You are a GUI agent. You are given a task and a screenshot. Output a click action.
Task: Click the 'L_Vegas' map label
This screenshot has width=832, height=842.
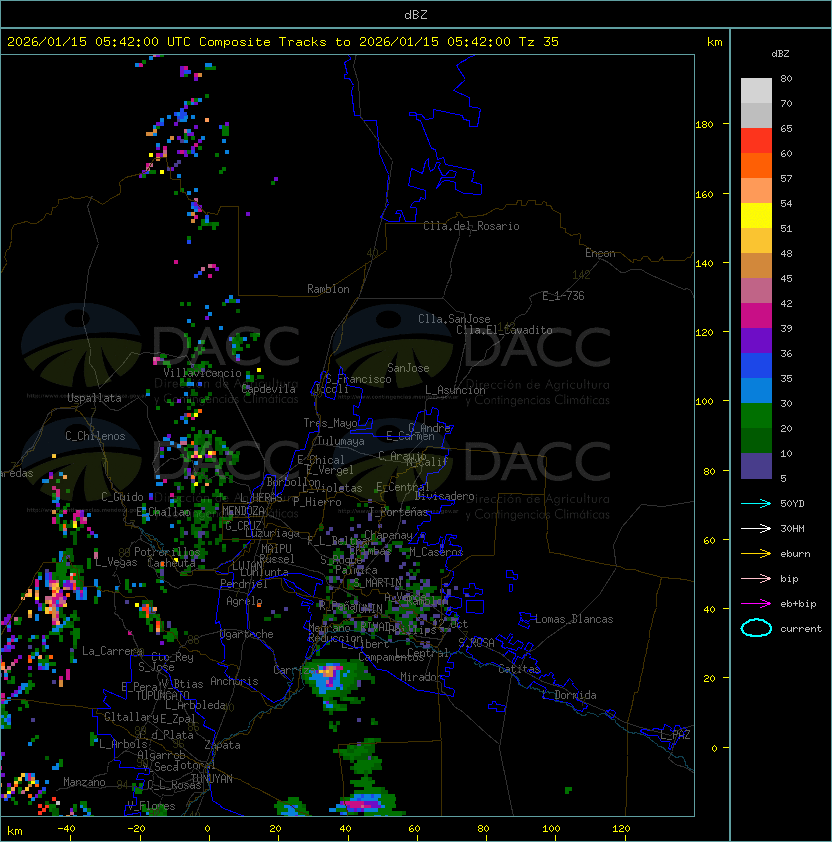pos(116,562)
